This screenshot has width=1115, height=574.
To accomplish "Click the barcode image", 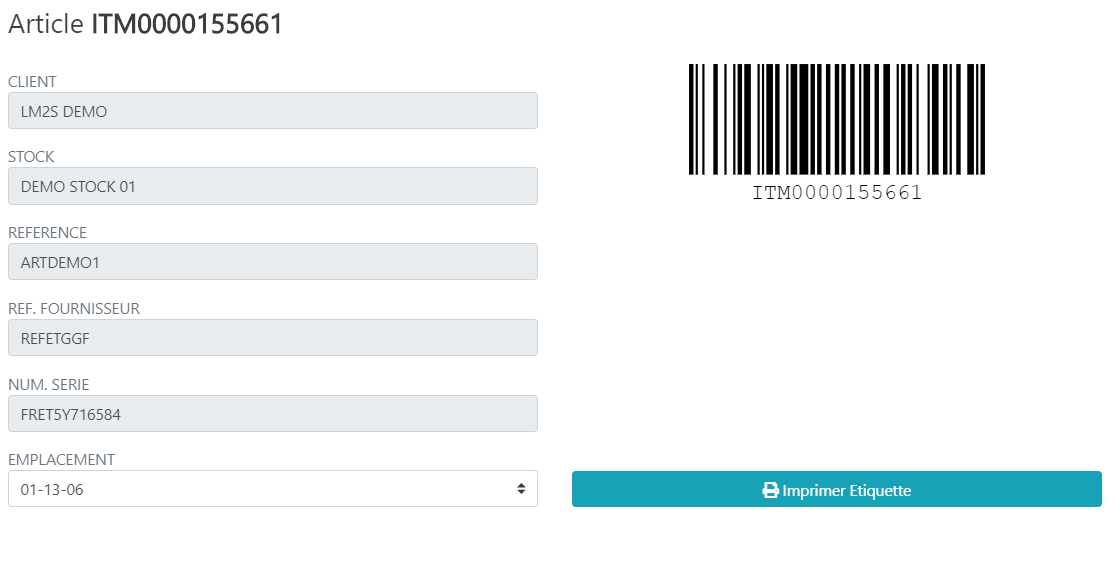I will coord(836,119).
